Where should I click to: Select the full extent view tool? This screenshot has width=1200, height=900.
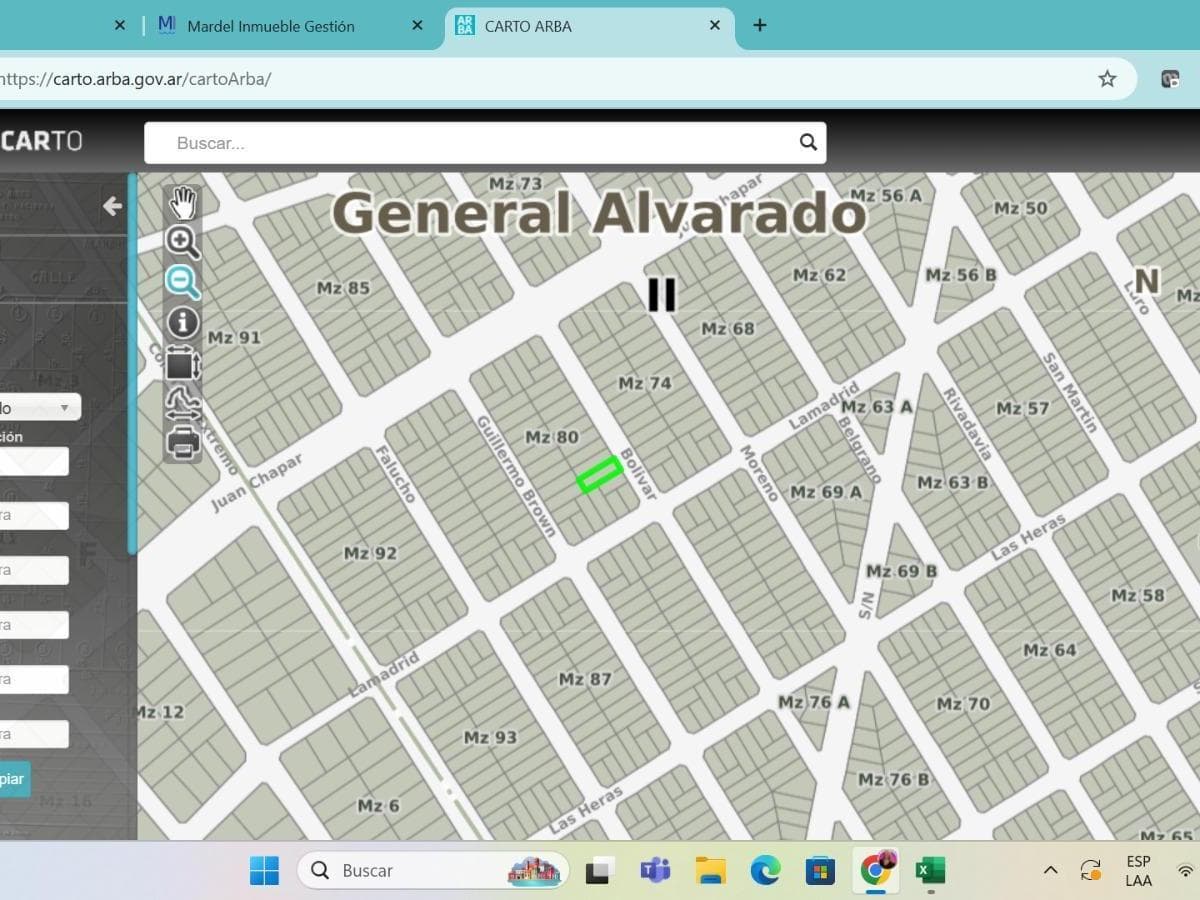183,363
